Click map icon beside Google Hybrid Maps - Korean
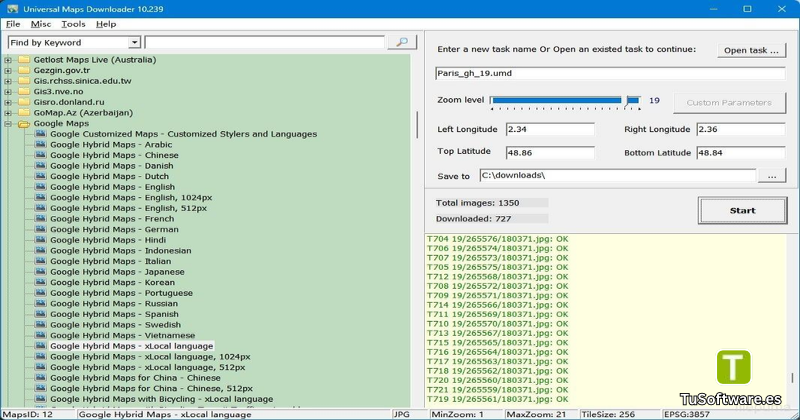 41,282
